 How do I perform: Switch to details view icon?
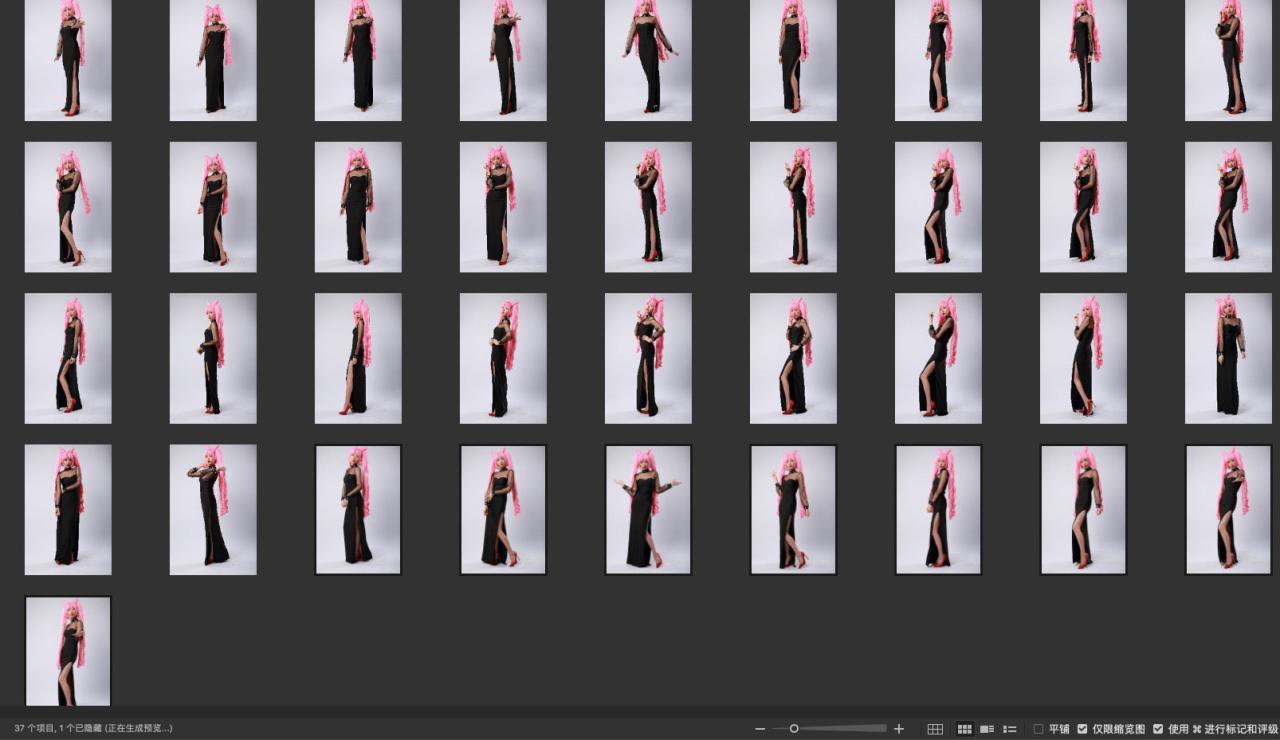tap(987, 729)
